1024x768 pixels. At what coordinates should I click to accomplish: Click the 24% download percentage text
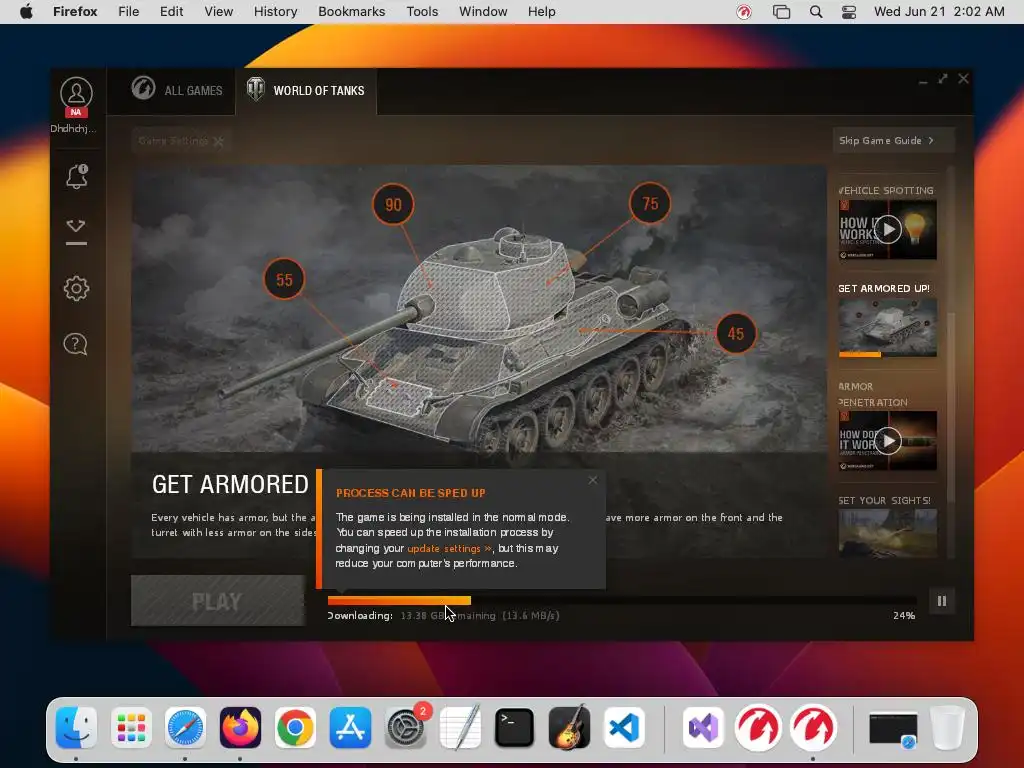(x=904, y=616)
